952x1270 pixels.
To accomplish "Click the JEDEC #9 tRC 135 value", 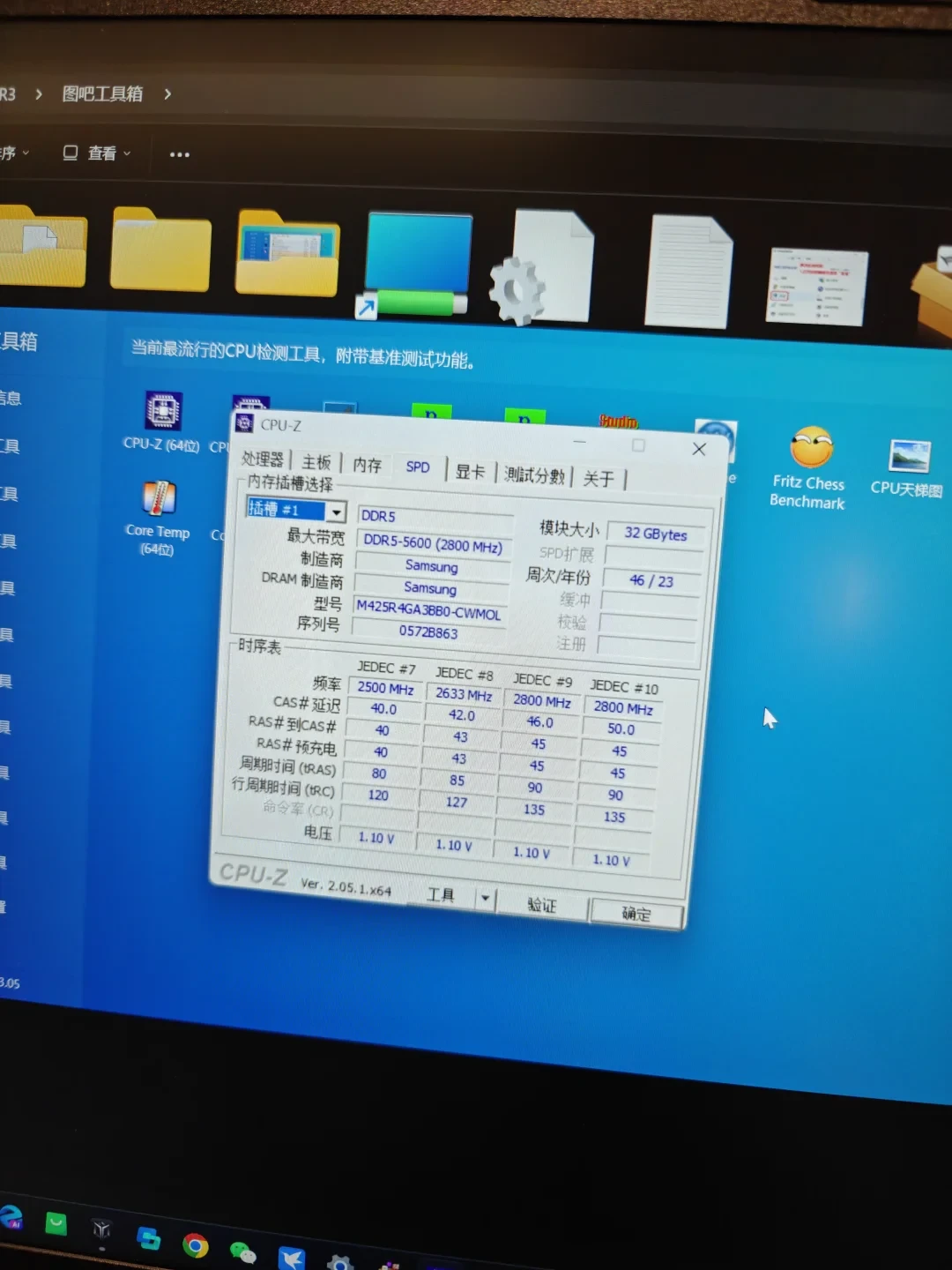I will coord(534,809).
